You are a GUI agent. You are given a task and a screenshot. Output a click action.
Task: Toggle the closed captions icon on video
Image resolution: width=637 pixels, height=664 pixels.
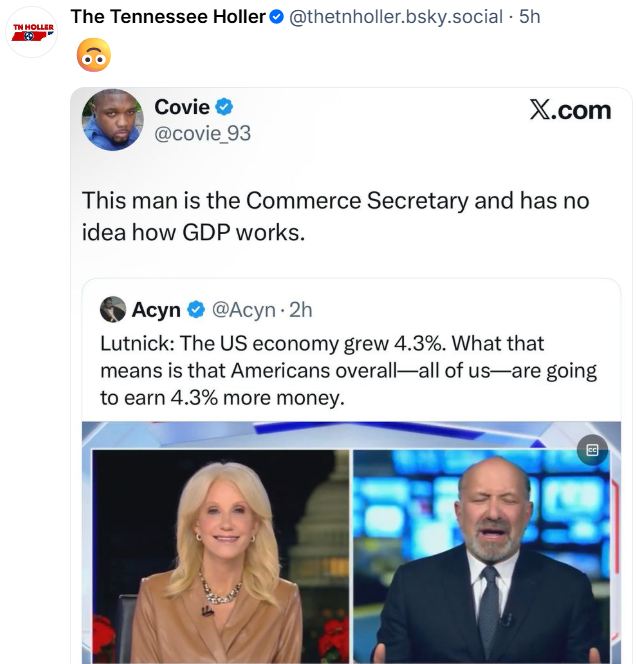pyautogui.click(x=592, y=450)
